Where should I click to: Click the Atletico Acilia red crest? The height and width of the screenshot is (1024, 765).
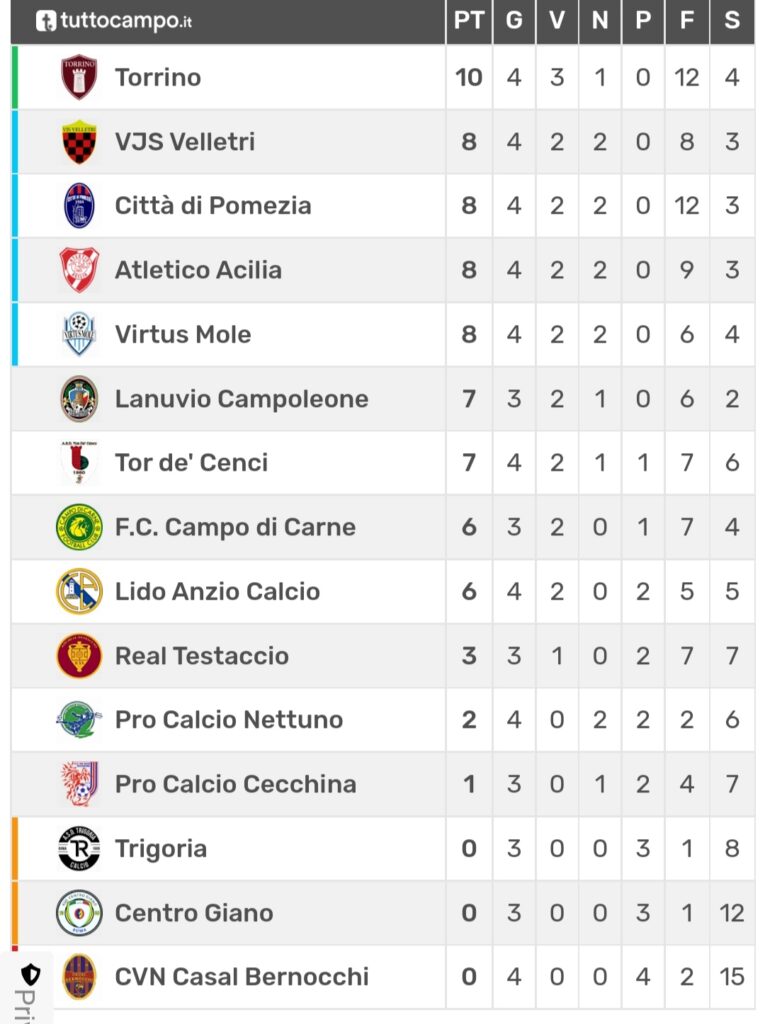(79, 270)
